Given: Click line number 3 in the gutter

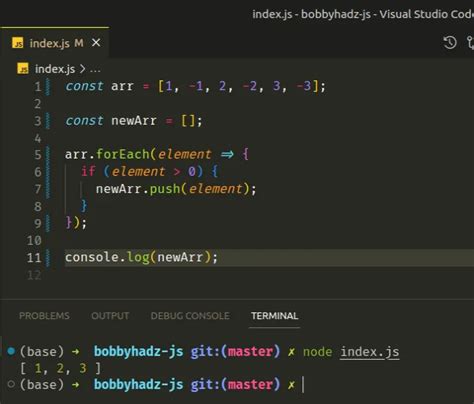Looking at the screenshot, I should pyautogui.click(x=38, y=121).
